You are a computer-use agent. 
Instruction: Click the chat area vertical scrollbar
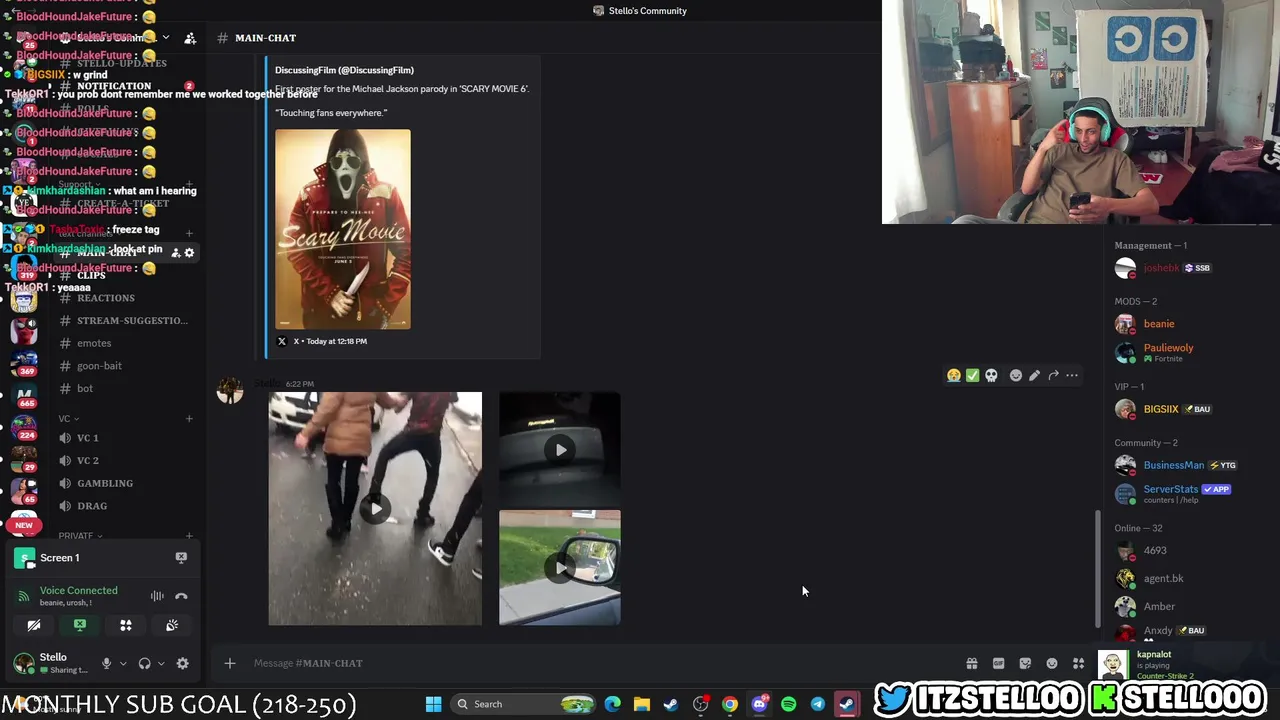coord(1098,568)
